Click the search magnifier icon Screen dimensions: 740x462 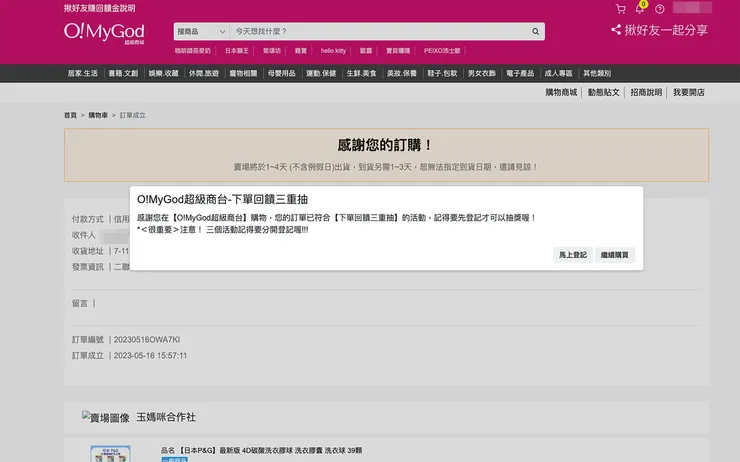point(535,32)
